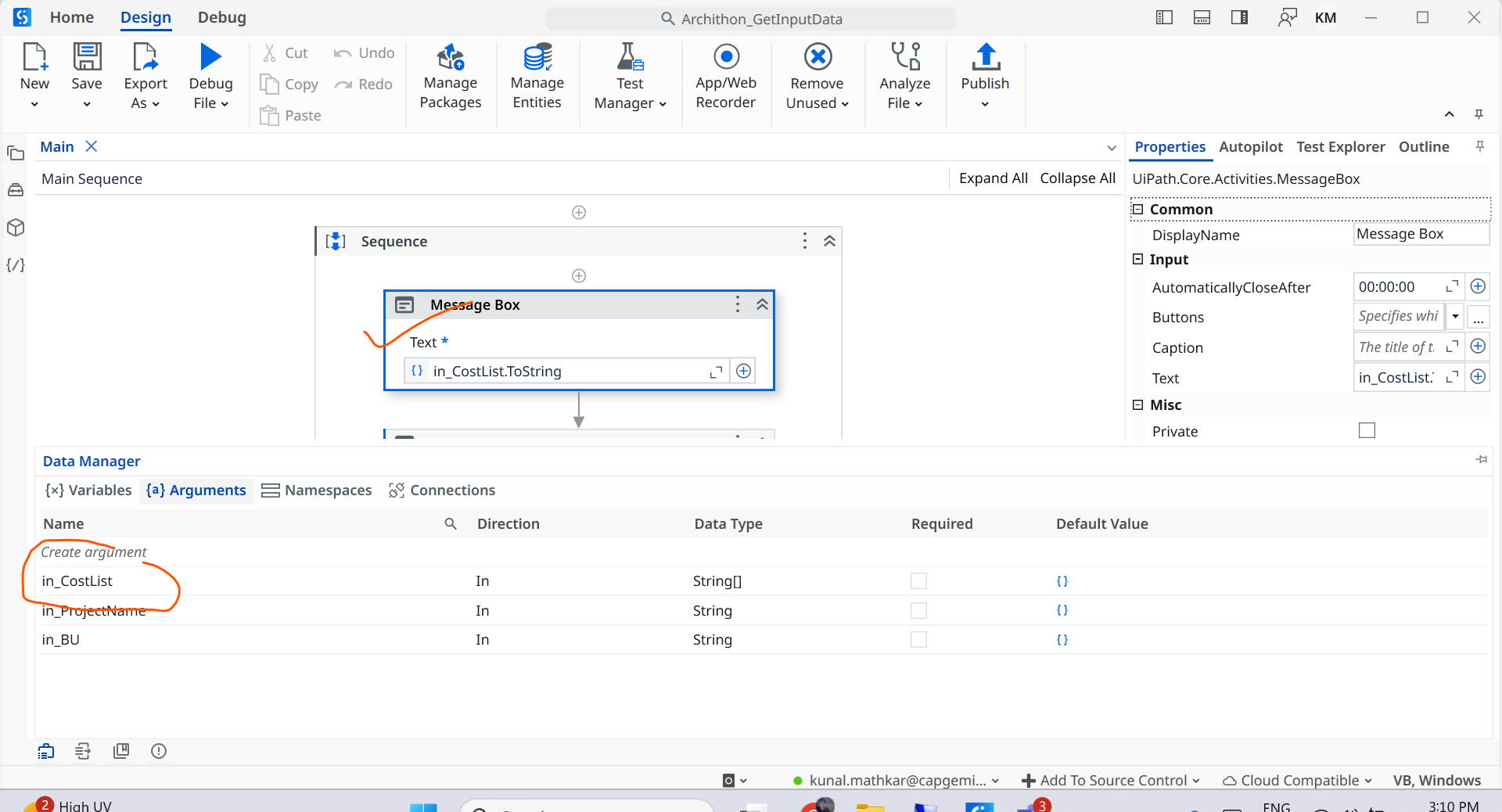Image resolution: width=1502 pixels, height=812 pixels.
Task: Check the Required box for in_CostList
Action: click(x=918, y=581)
